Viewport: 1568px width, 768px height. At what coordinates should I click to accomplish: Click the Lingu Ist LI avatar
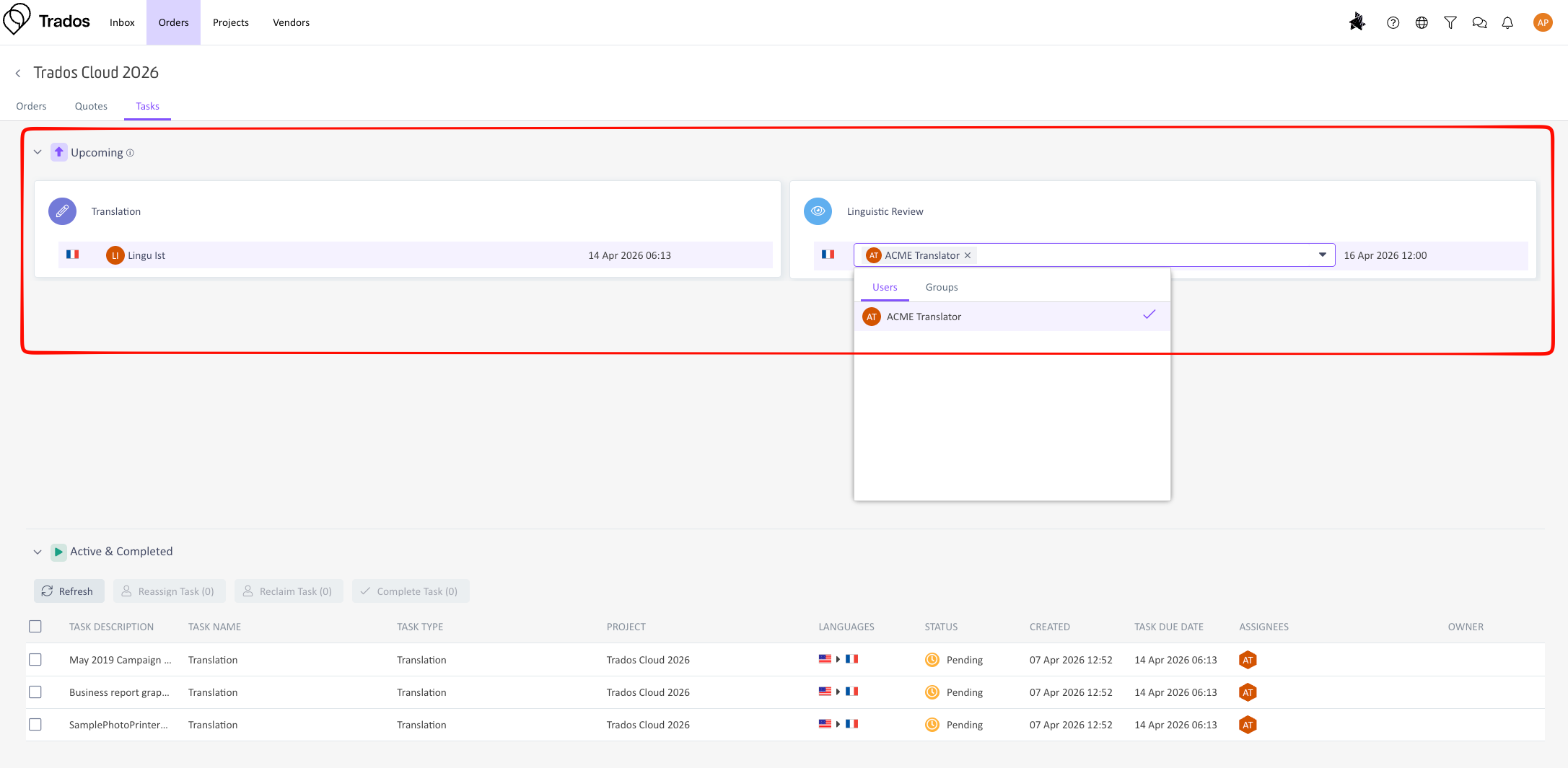click(115, 255)
